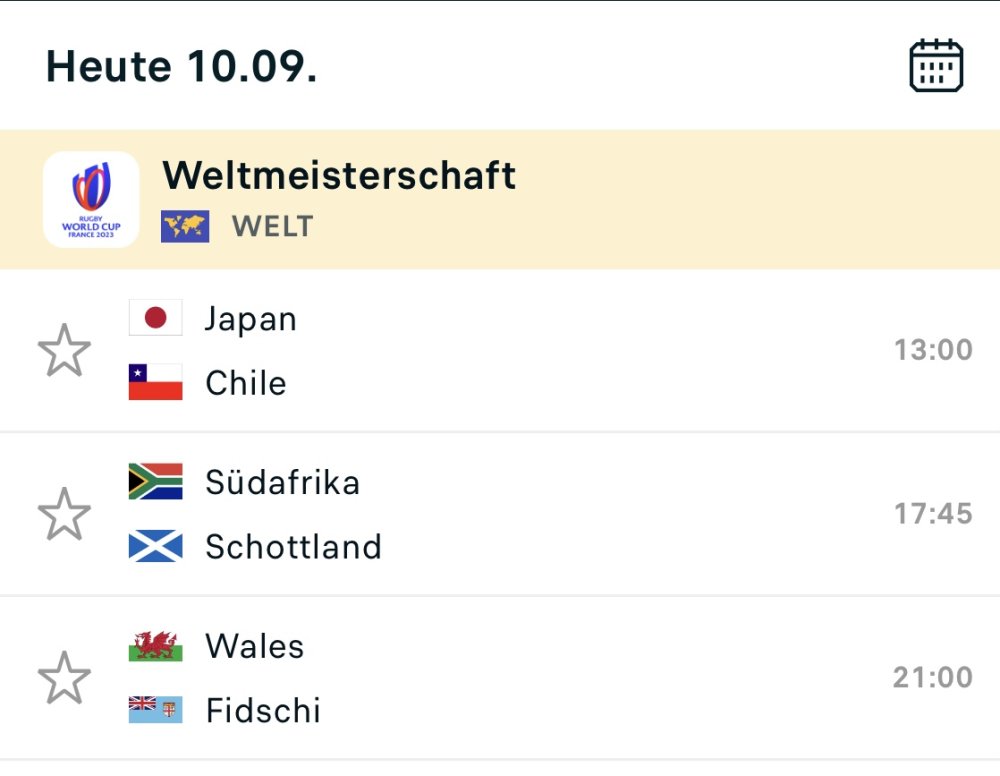This screenshot has height=776, width=1000.
Task: Click the Chile flag icon
Action: point(156,382)
